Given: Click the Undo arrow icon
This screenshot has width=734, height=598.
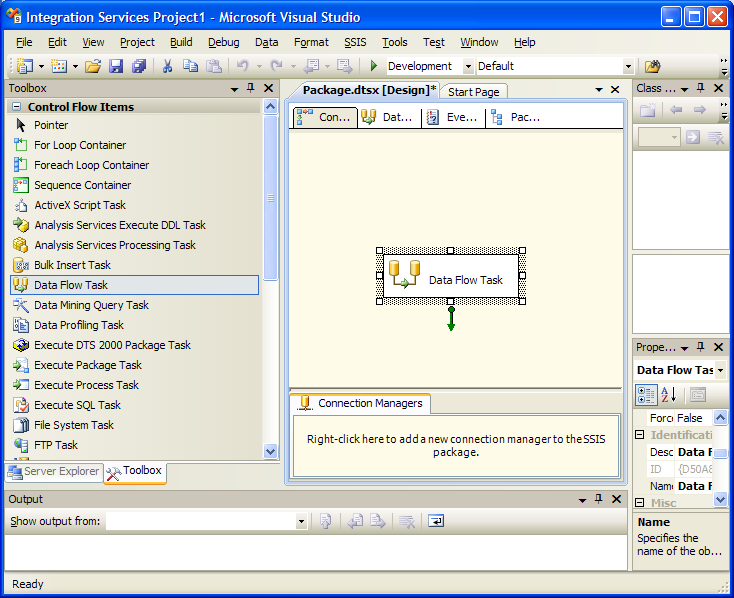Looking at the screenshot, I should [x=242, y=66].
